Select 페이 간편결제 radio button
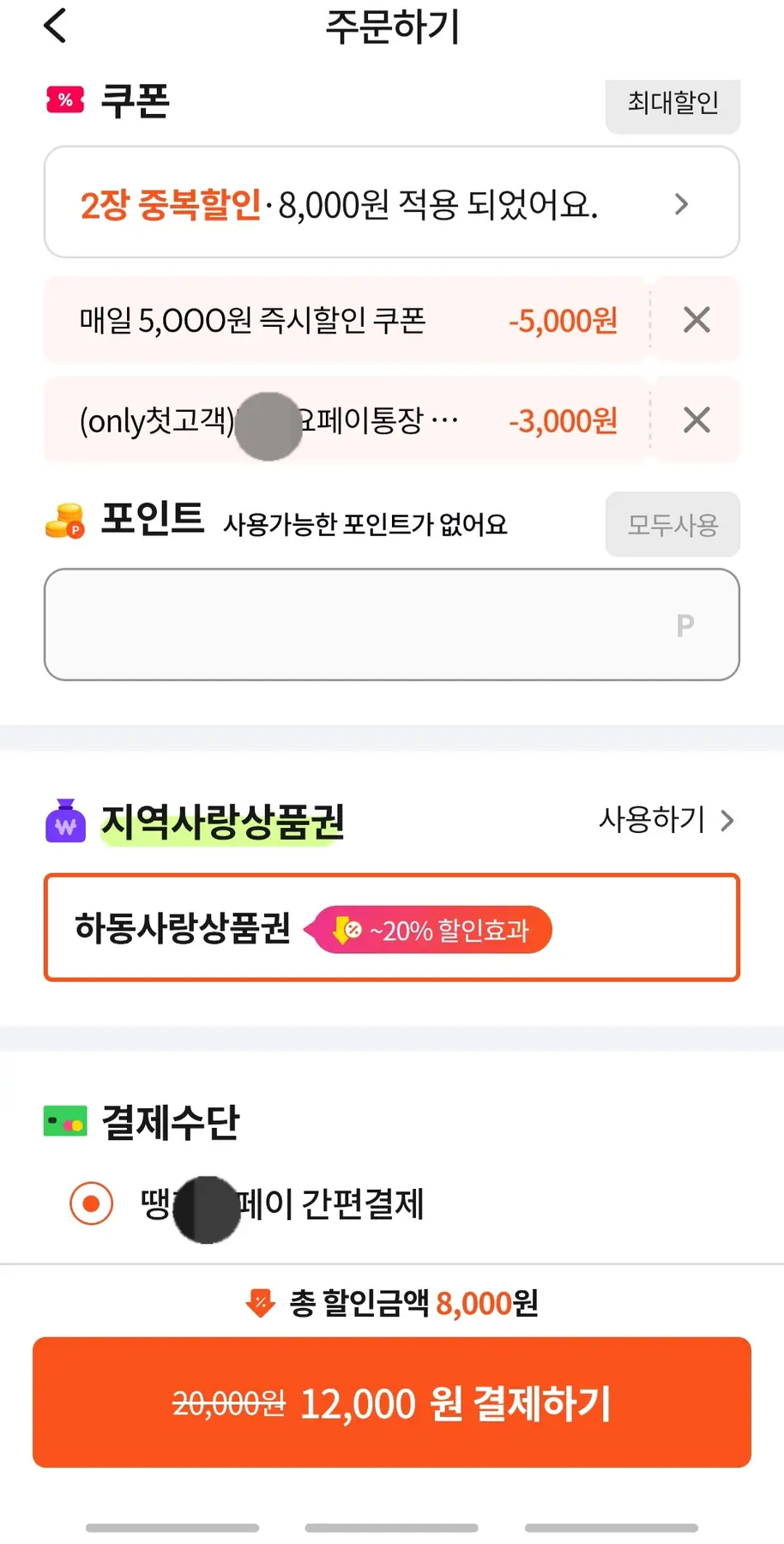784x1544 pixels. (x=92, y=1203)
